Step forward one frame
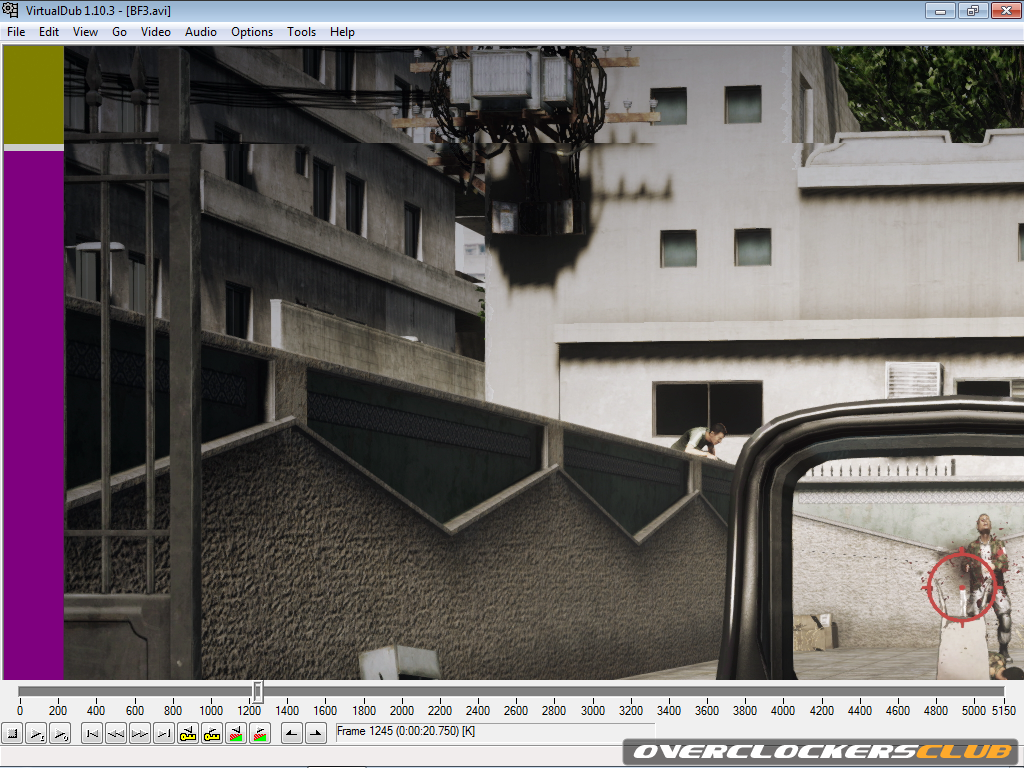 (140, 734)
